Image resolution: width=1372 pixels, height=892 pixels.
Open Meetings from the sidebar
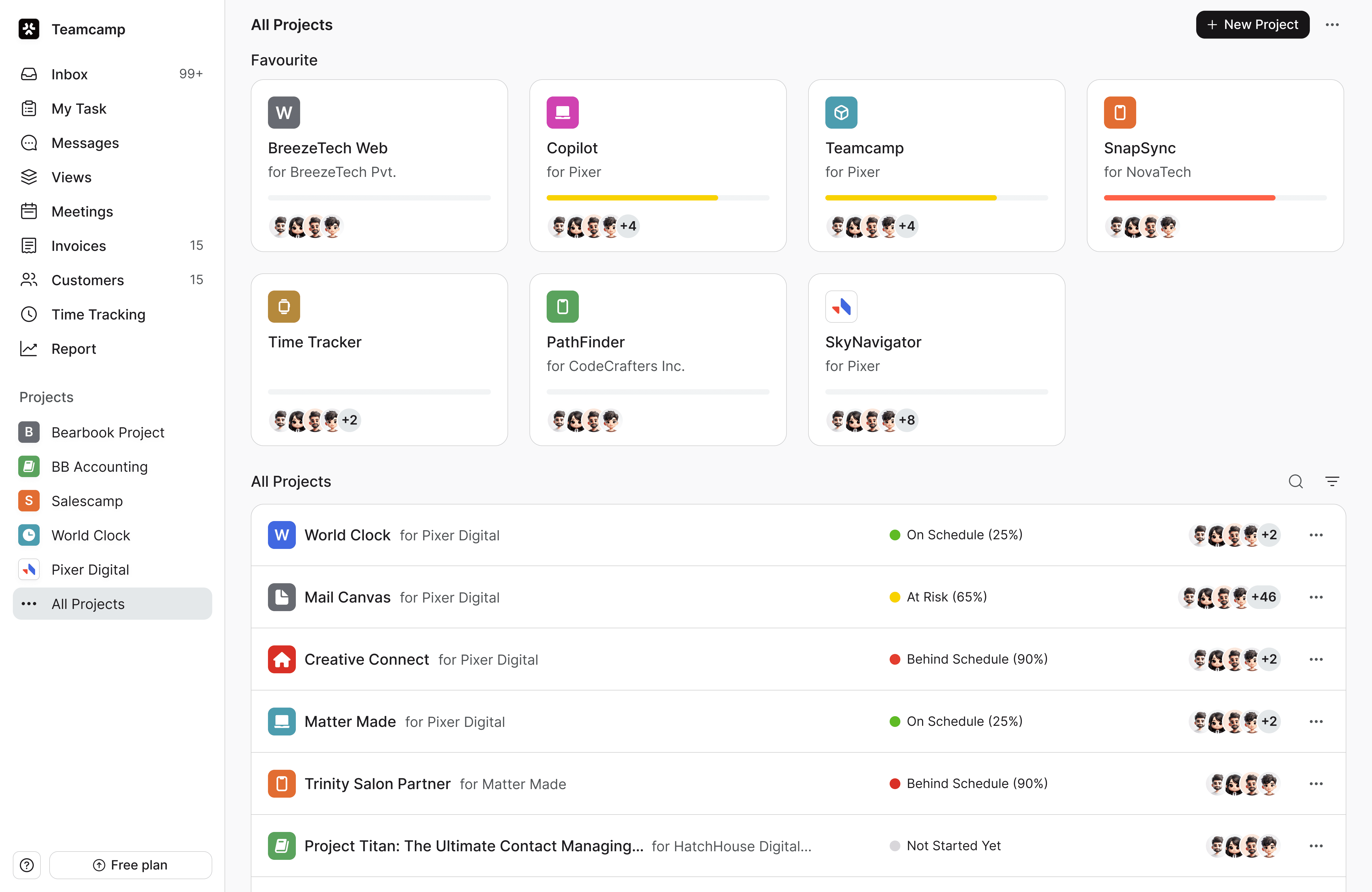coord(83,212)
